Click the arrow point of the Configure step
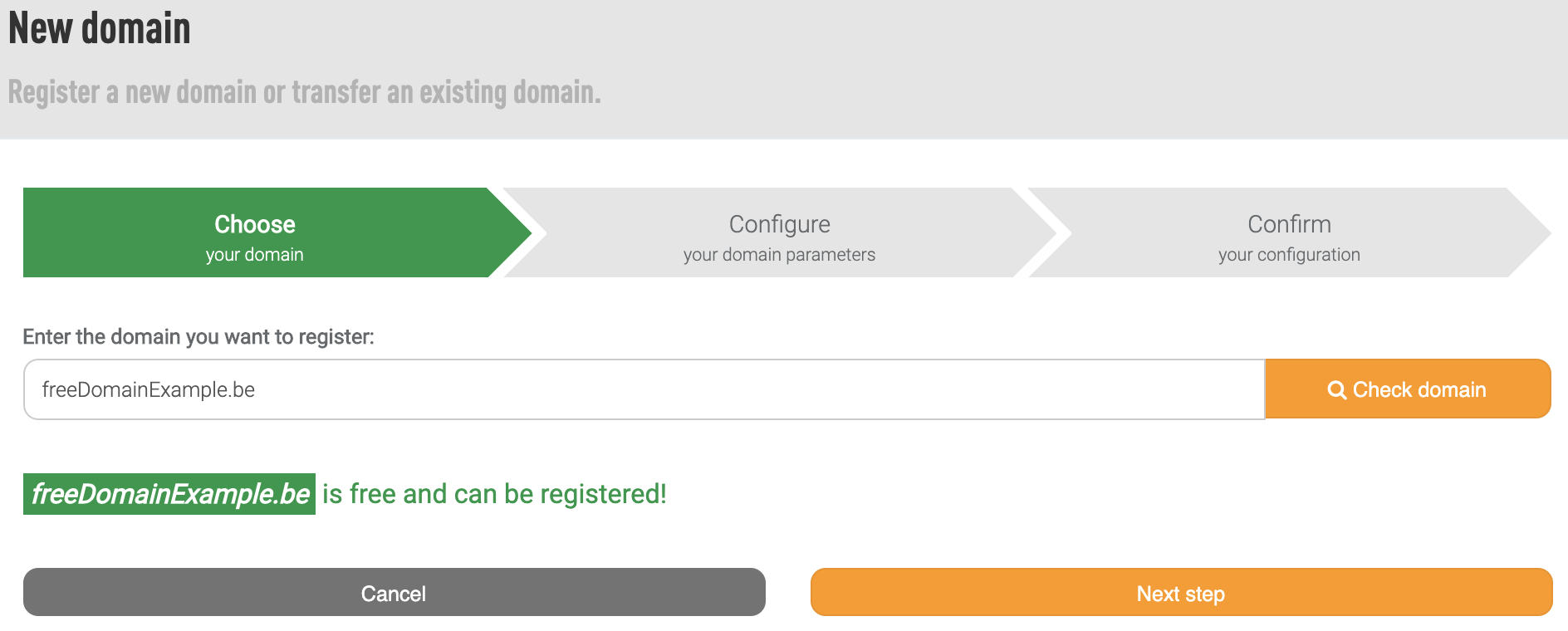 pos(1036,232)
